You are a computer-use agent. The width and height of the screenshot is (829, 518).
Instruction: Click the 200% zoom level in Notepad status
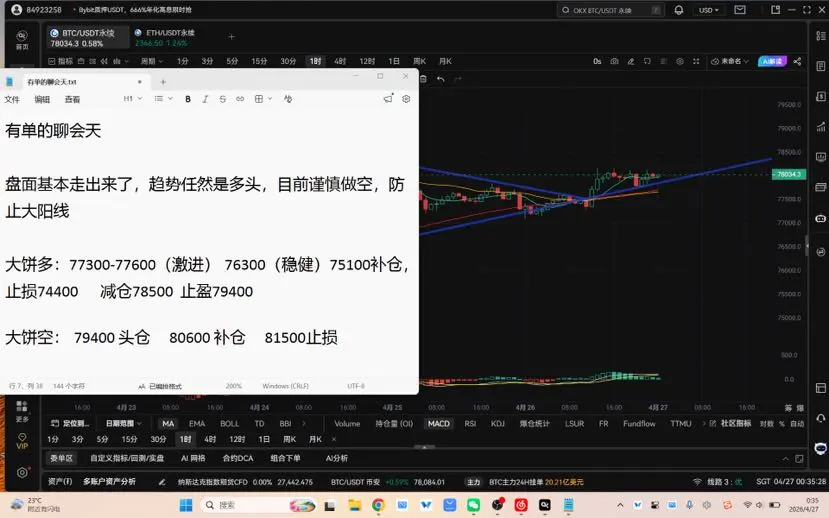coord(234,386)
